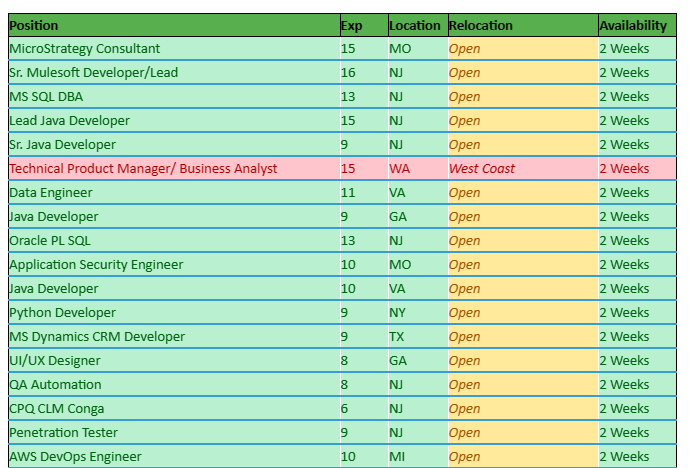
Task: Select the Data Engineer cell
Action: click(x=174, y=192)
